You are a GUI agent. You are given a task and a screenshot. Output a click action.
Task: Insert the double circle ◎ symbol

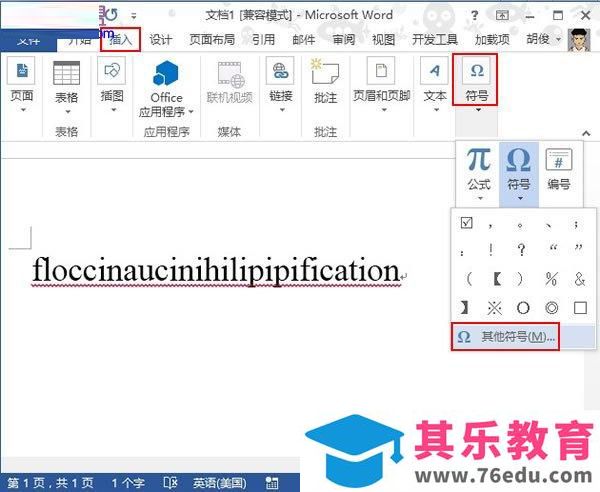coord(551,308)
